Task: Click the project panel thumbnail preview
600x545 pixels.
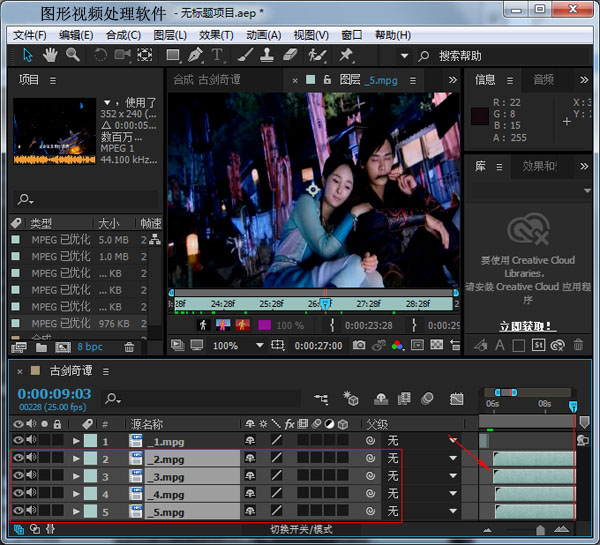Action: (x=55, y=131)
